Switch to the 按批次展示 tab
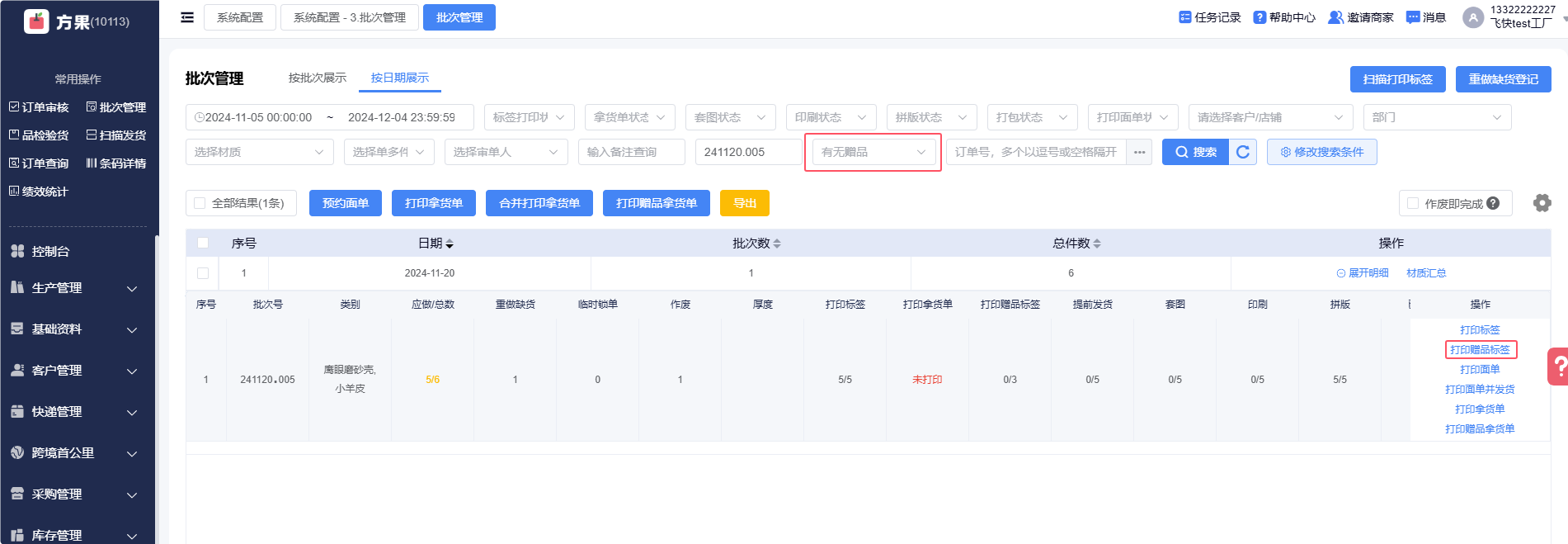Viewport: 1568px width, 544px height. 317,78
